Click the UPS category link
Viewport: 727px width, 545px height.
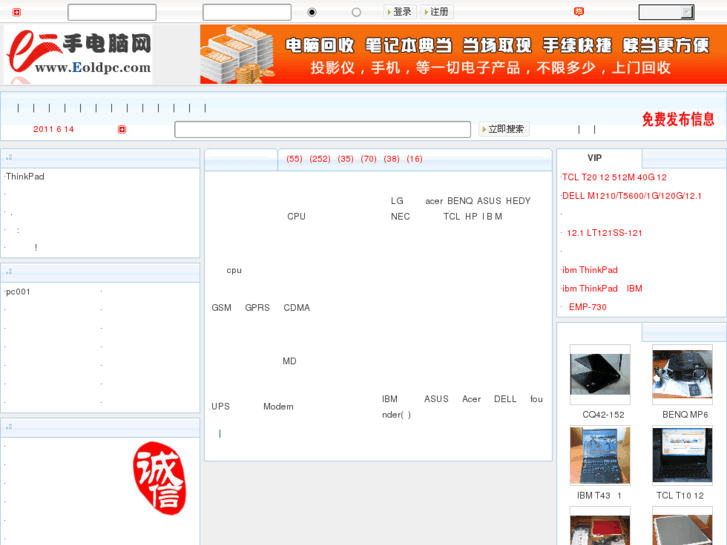(x=221, y=407)
